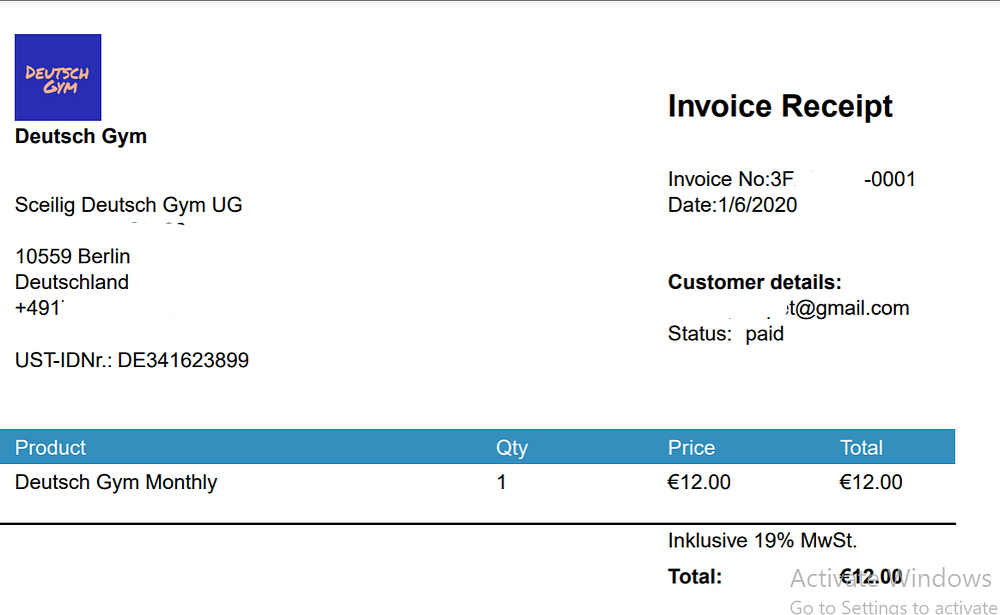Select the Inklusive 19% MwSt. line
The height and width of the screenshot is (615, 1000).
pos(762,540)
